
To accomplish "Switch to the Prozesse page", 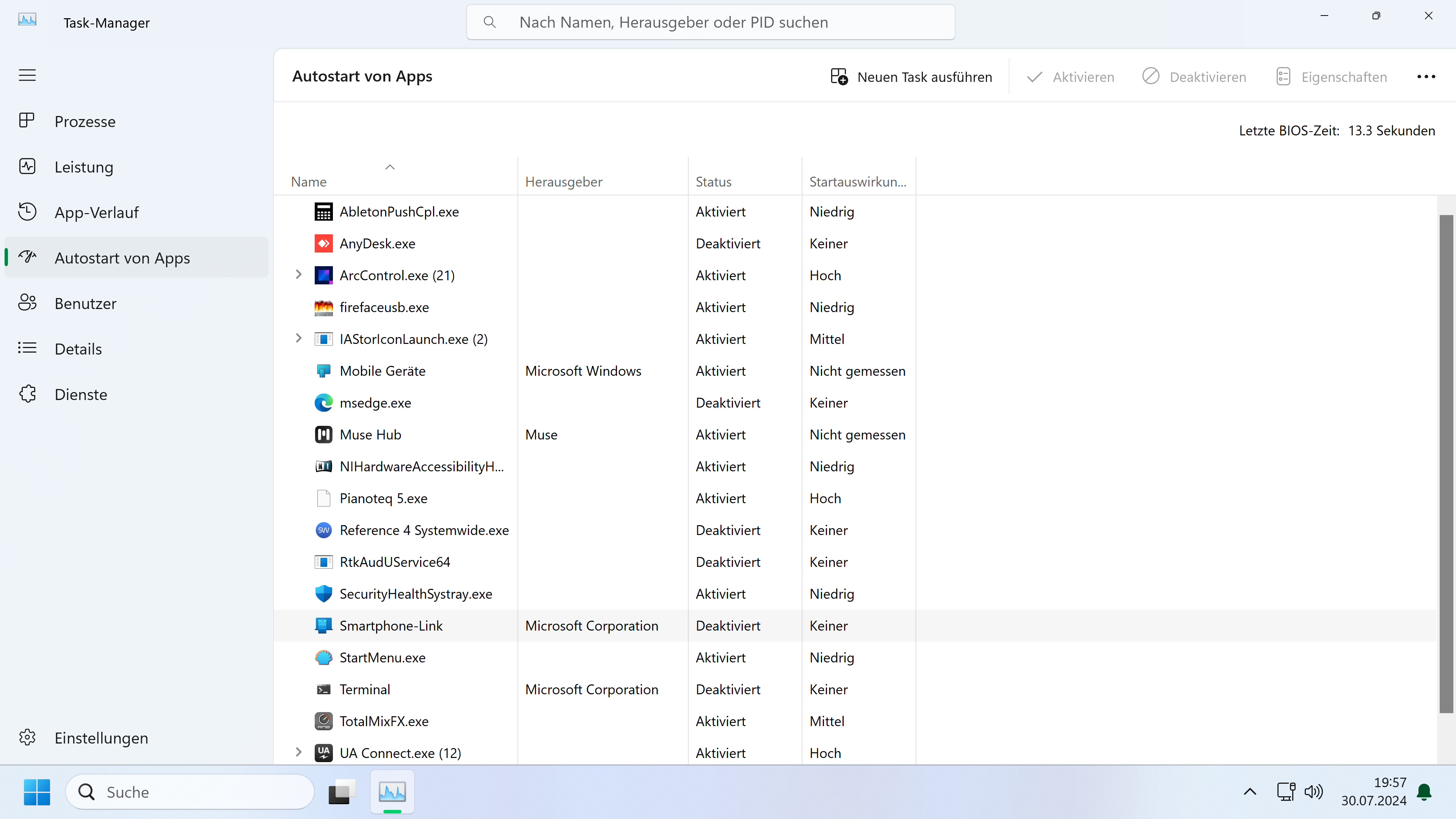I will tap(85, 121).
